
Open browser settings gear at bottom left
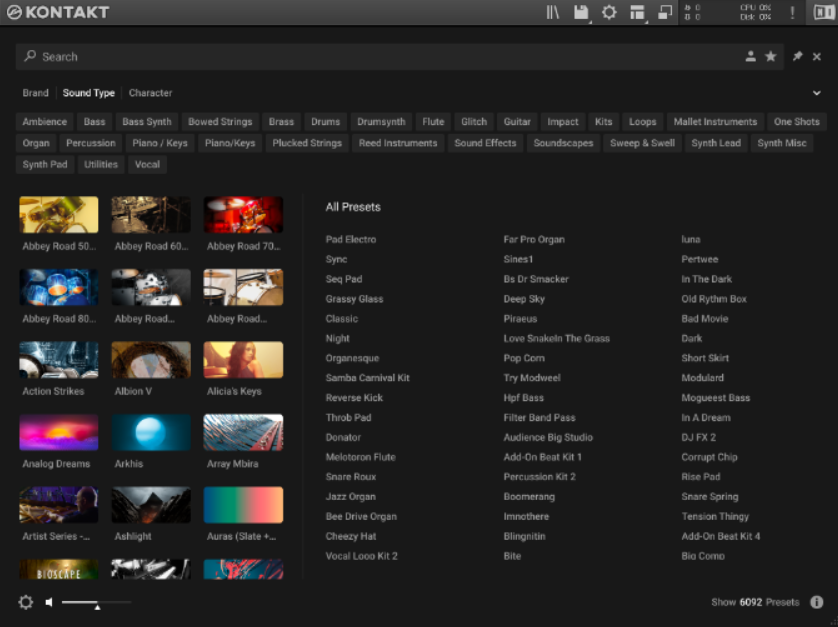(26, 602)
